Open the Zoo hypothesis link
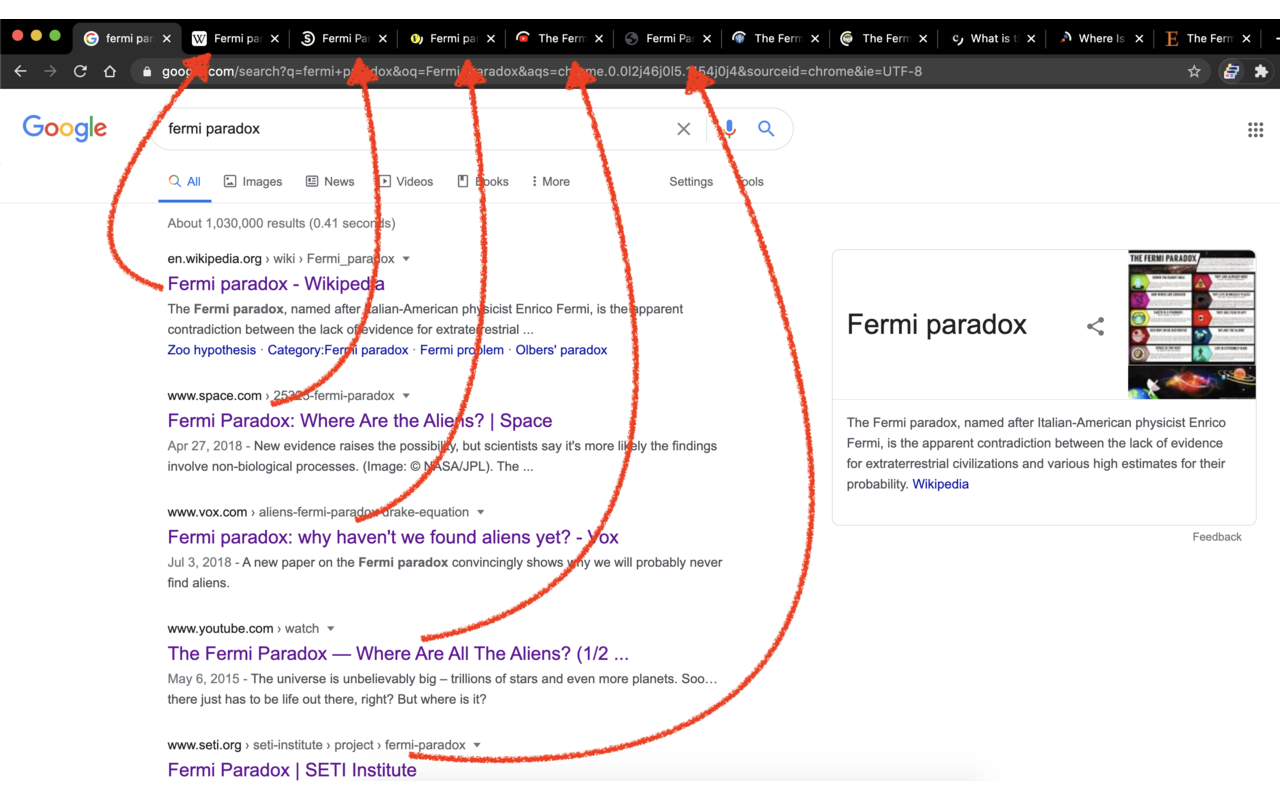This screenshot has height=800, width=1280. click(x=211, y=349)
